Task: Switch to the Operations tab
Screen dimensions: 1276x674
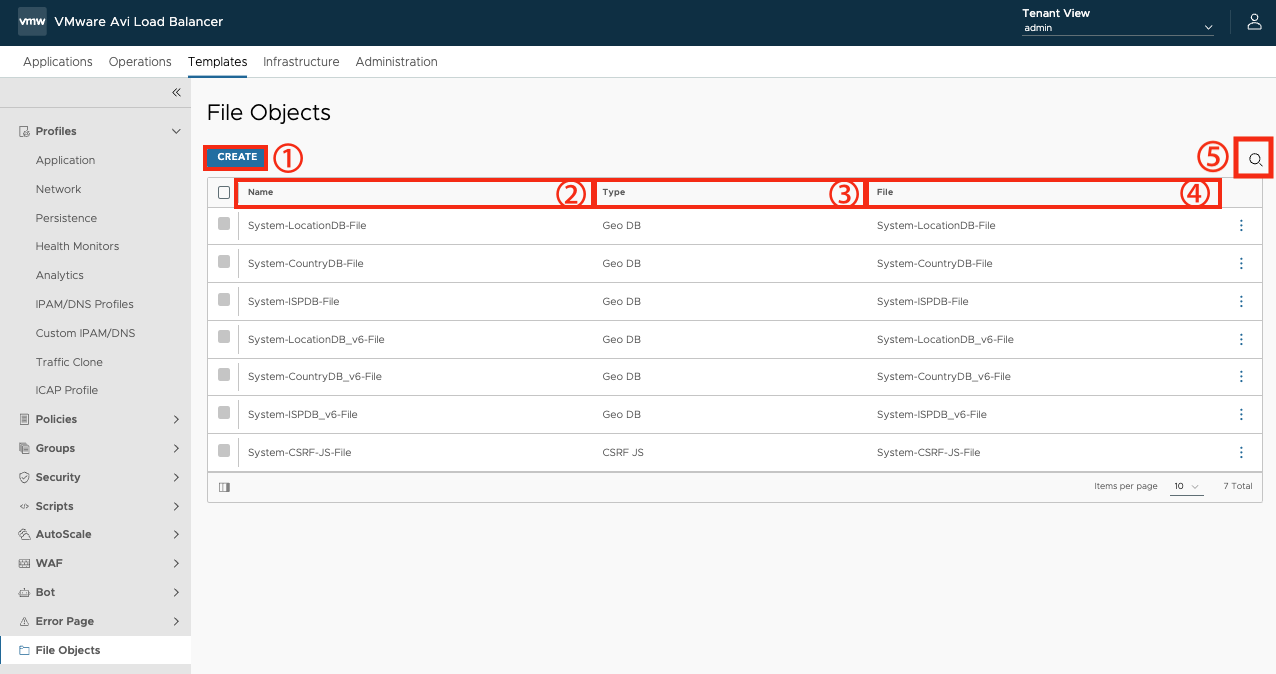Action: tap(140, 62)
